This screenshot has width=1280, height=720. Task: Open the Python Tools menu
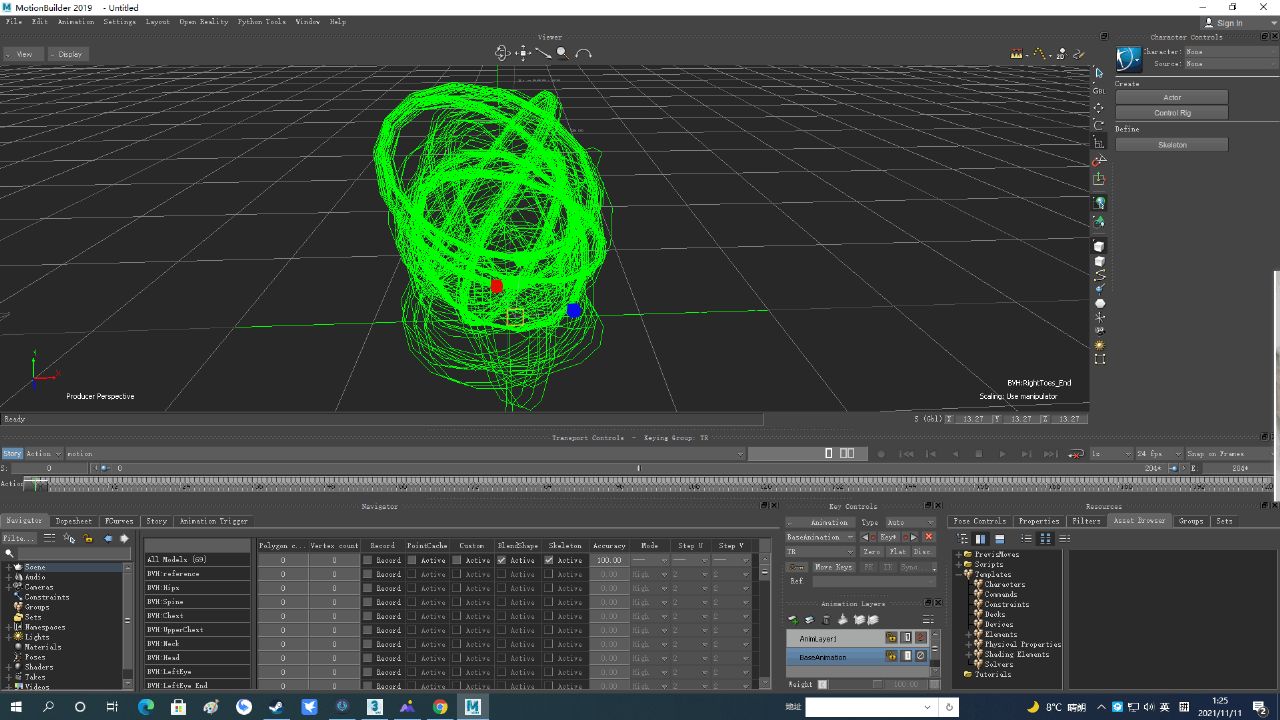tap(261, 21)
